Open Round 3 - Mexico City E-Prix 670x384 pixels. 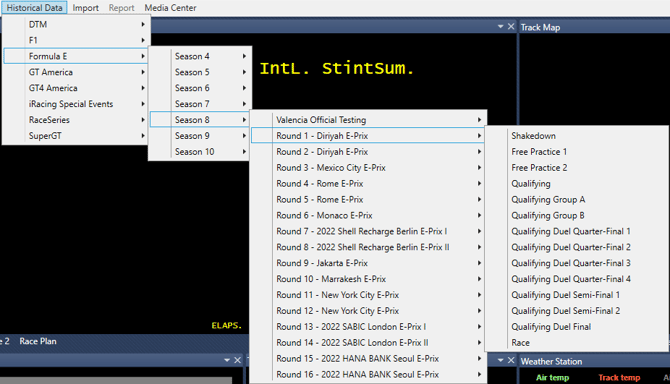click(368, 167)
